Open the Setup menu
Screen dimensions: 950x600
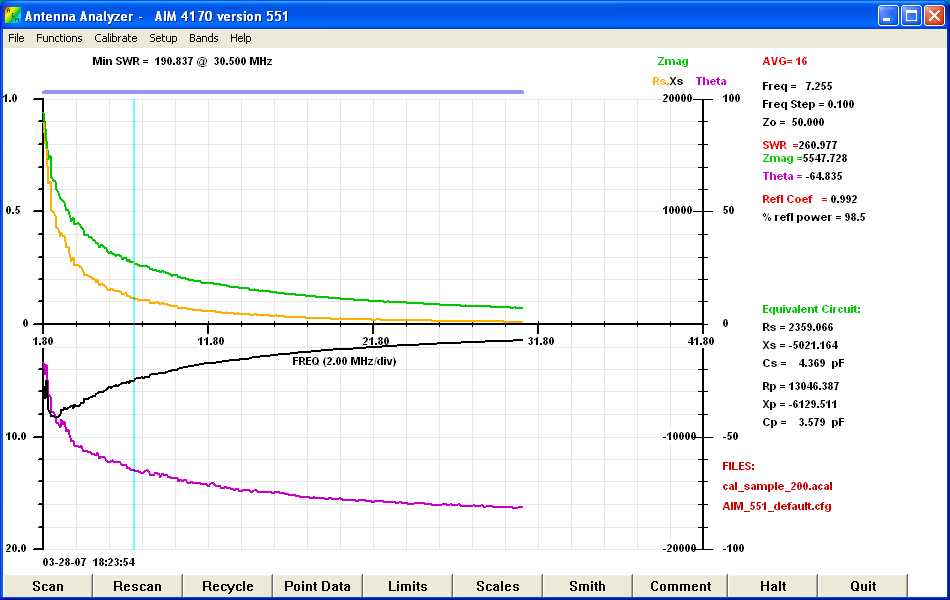pos(164,38)
